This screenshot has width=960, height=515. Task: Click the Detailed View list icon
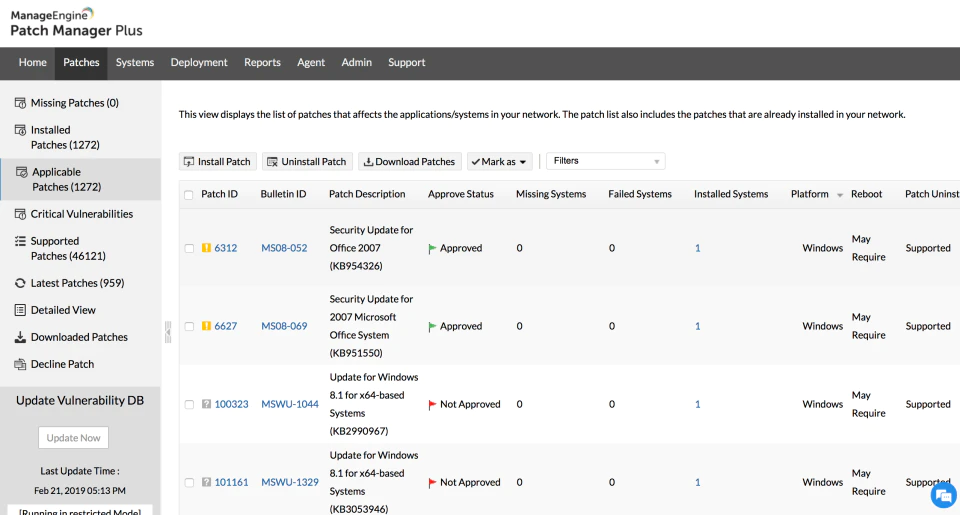(20, 310)
